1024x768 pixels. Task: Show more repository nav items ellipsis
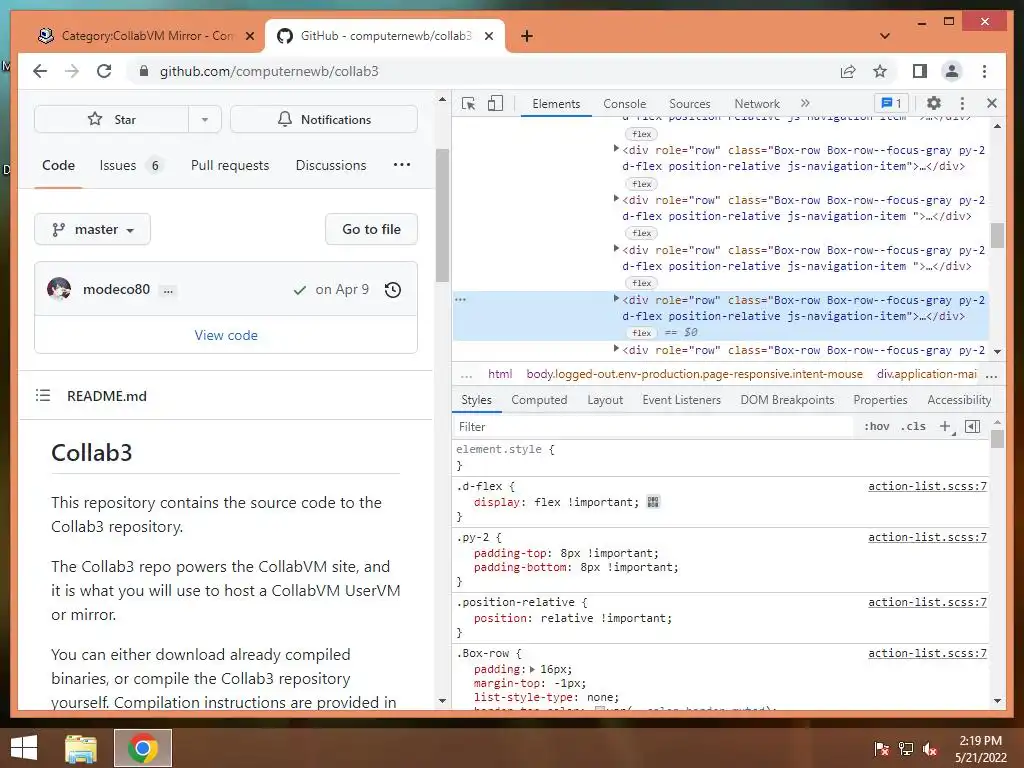coord(402,165)
